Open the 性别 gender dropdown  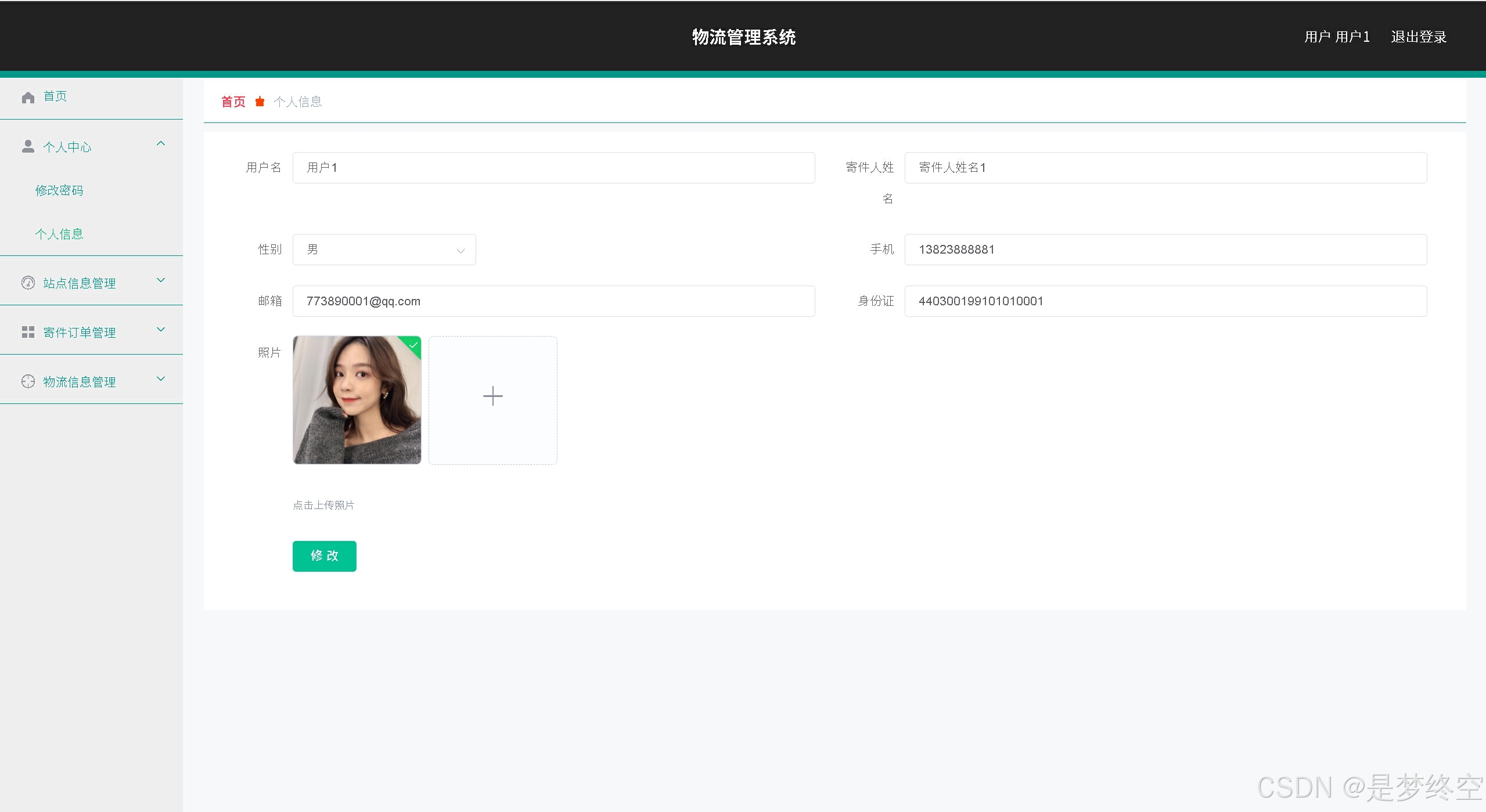point(384,250)
